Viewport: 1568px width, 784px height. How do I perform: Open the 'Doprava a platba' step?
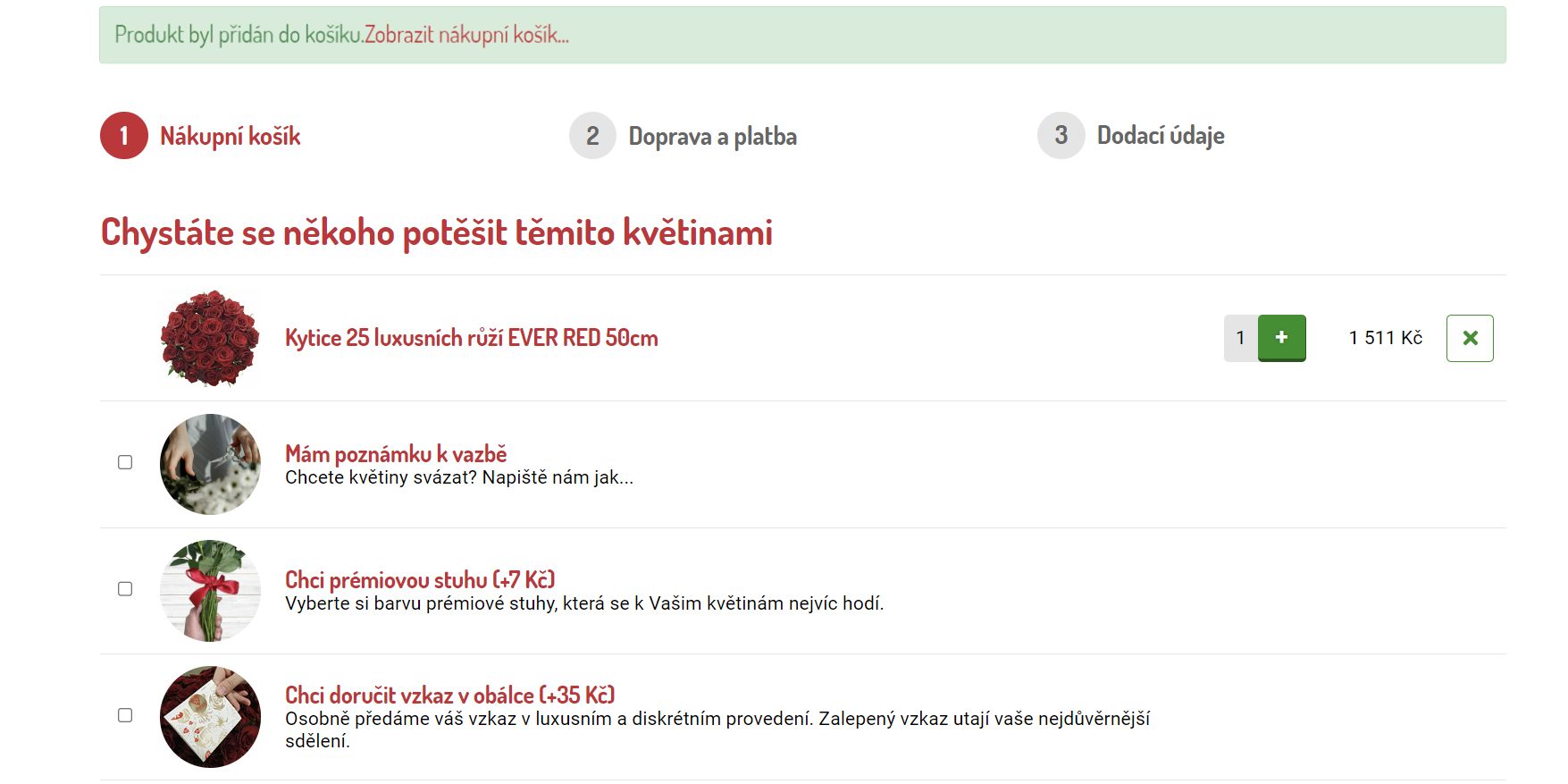coord(712,137)
